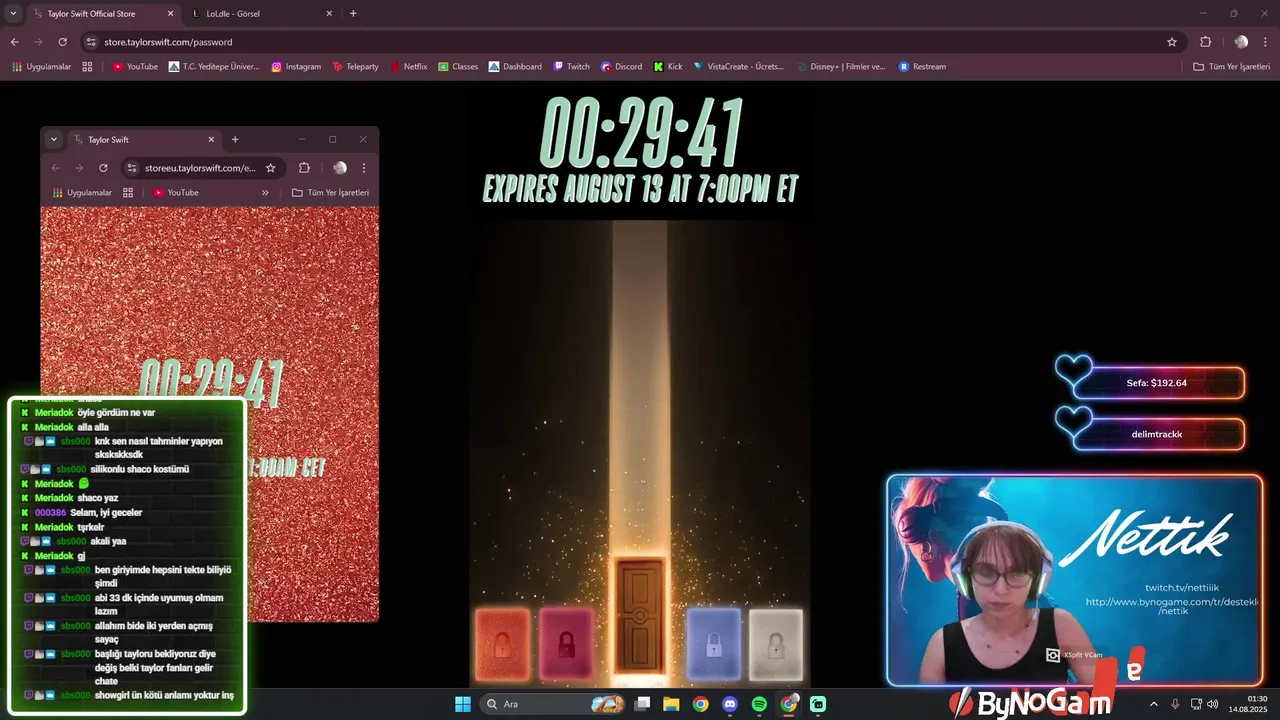1280x720 pixels.
Task: Open the profile avatar in main browser
Action: [x=1241, y=42]
